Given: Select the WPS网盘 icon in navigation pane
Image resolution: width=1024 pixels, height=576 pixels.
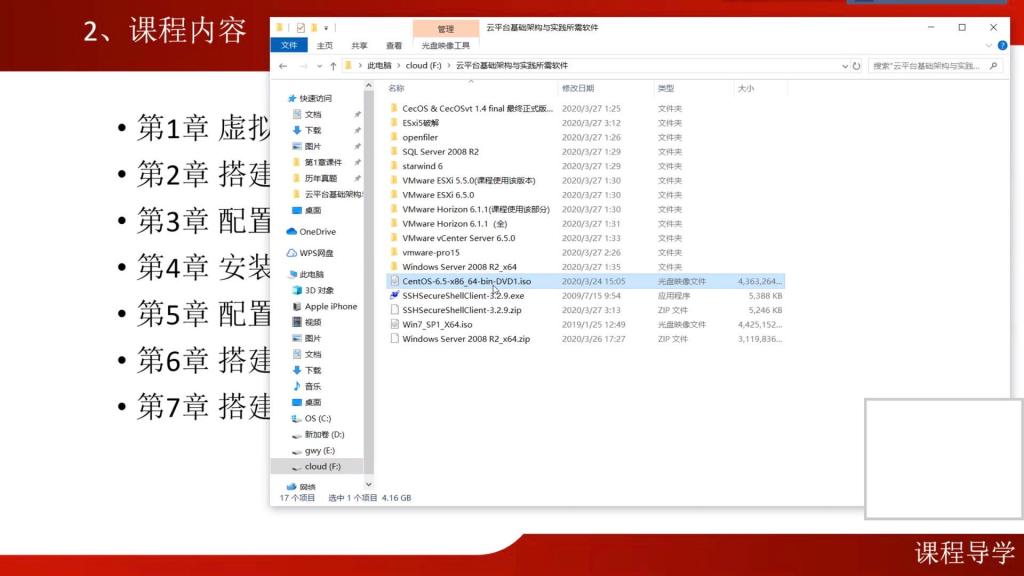Looking at the screenshot, I should click(x=292, y=253).
